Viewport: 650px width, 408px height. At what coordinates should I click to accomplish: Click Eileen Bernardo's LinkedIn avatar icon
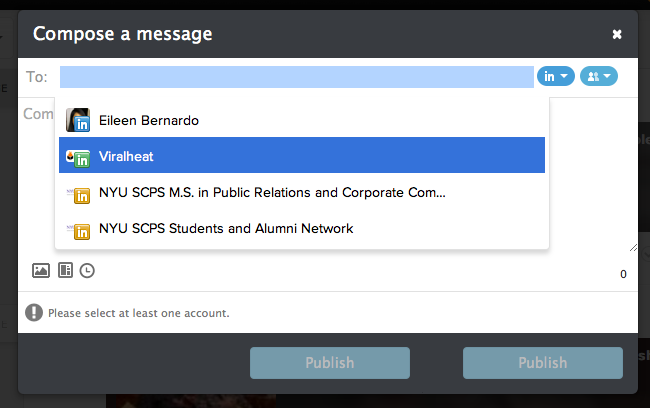[x=79, y=120]
